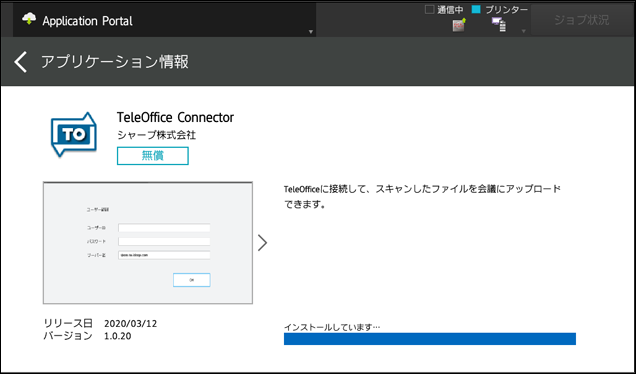The height and width of the screenshot is (374, 636).
Task: Click the installation progress bar
Action: 430,339
